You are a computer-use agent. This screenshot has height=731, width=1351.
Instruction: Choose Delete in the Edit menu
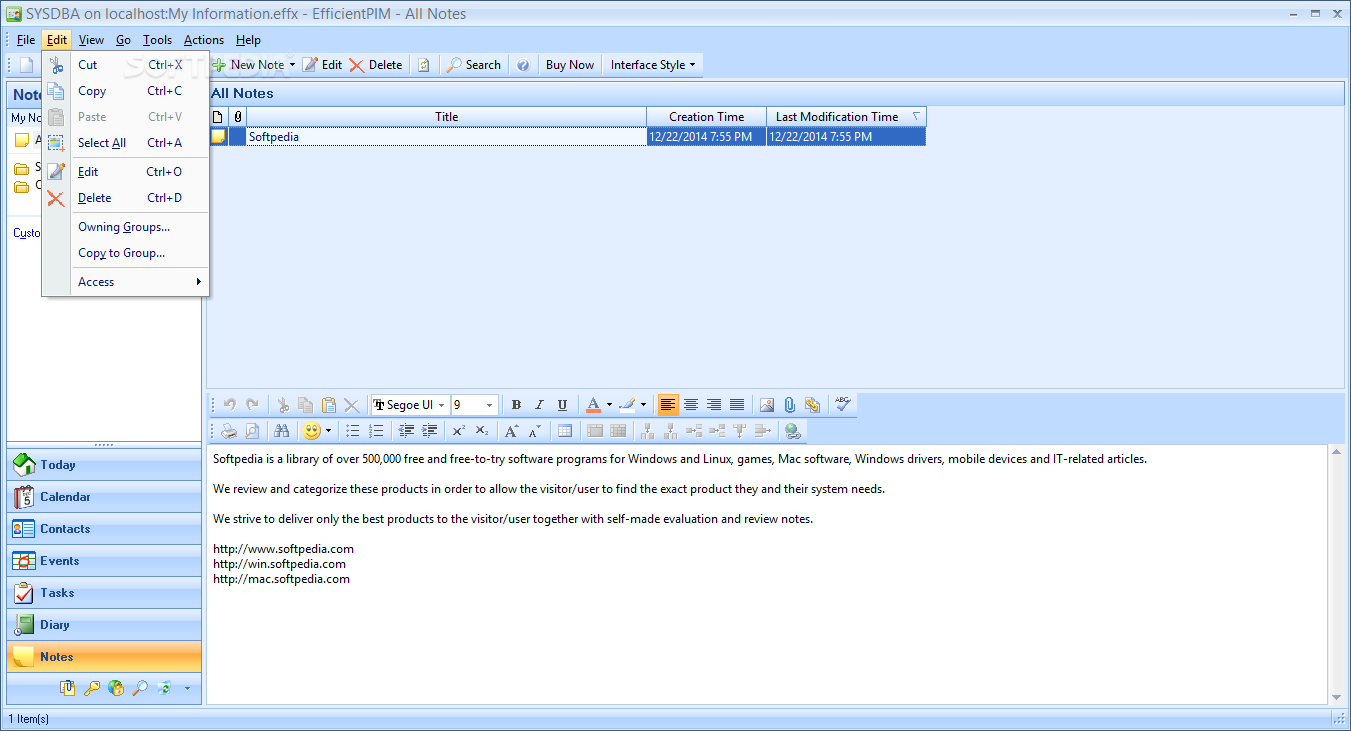[x=125, y=198]
